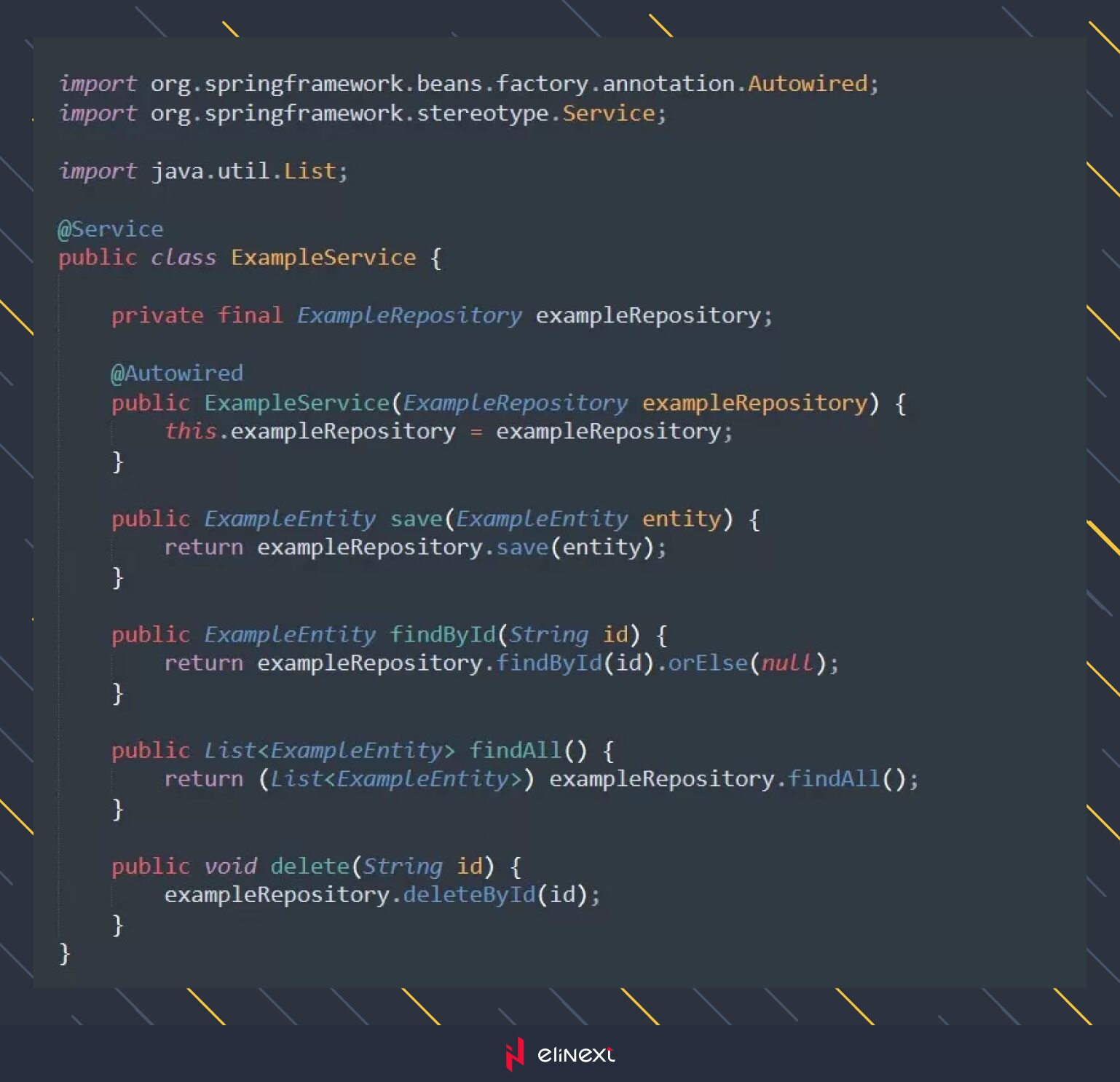This screenshot has height=1082, width=1120.
Task: Click the delete method name in its declaration
Action: pos(310,866)
